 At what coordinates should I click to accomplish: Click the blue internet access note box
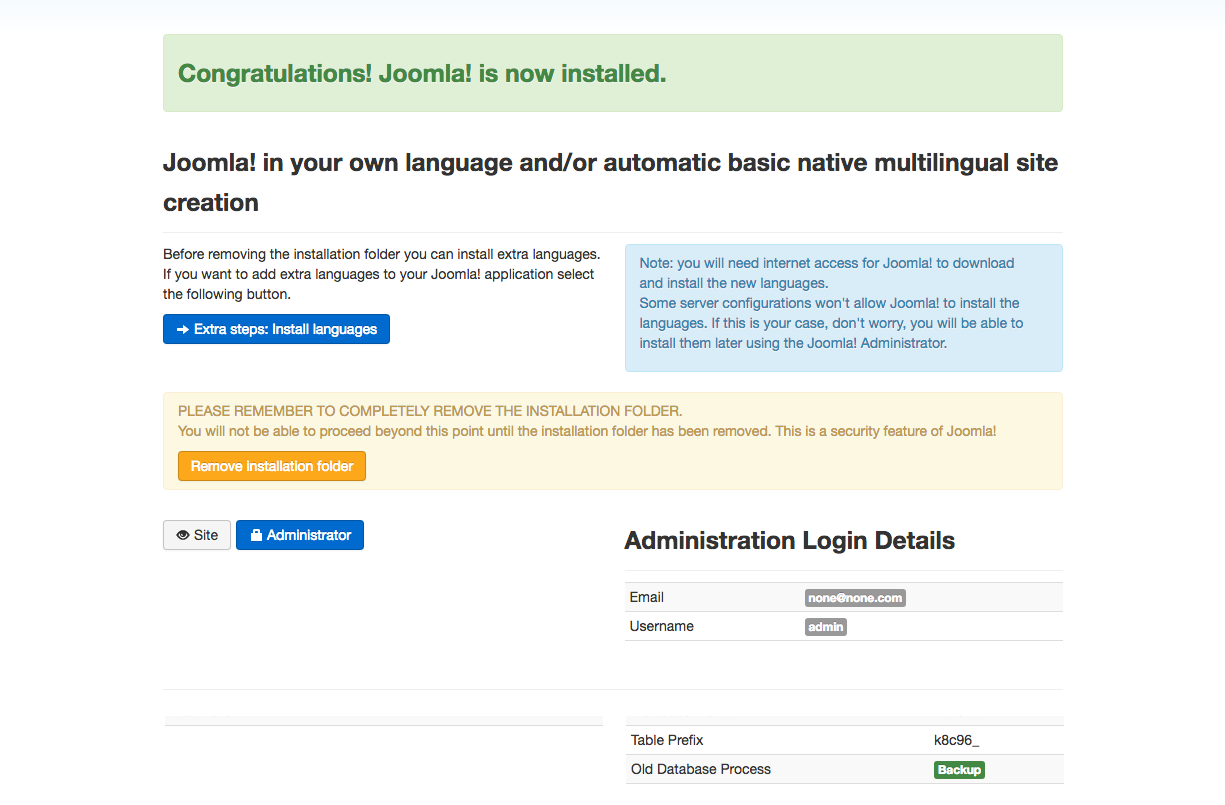point(844,308)
